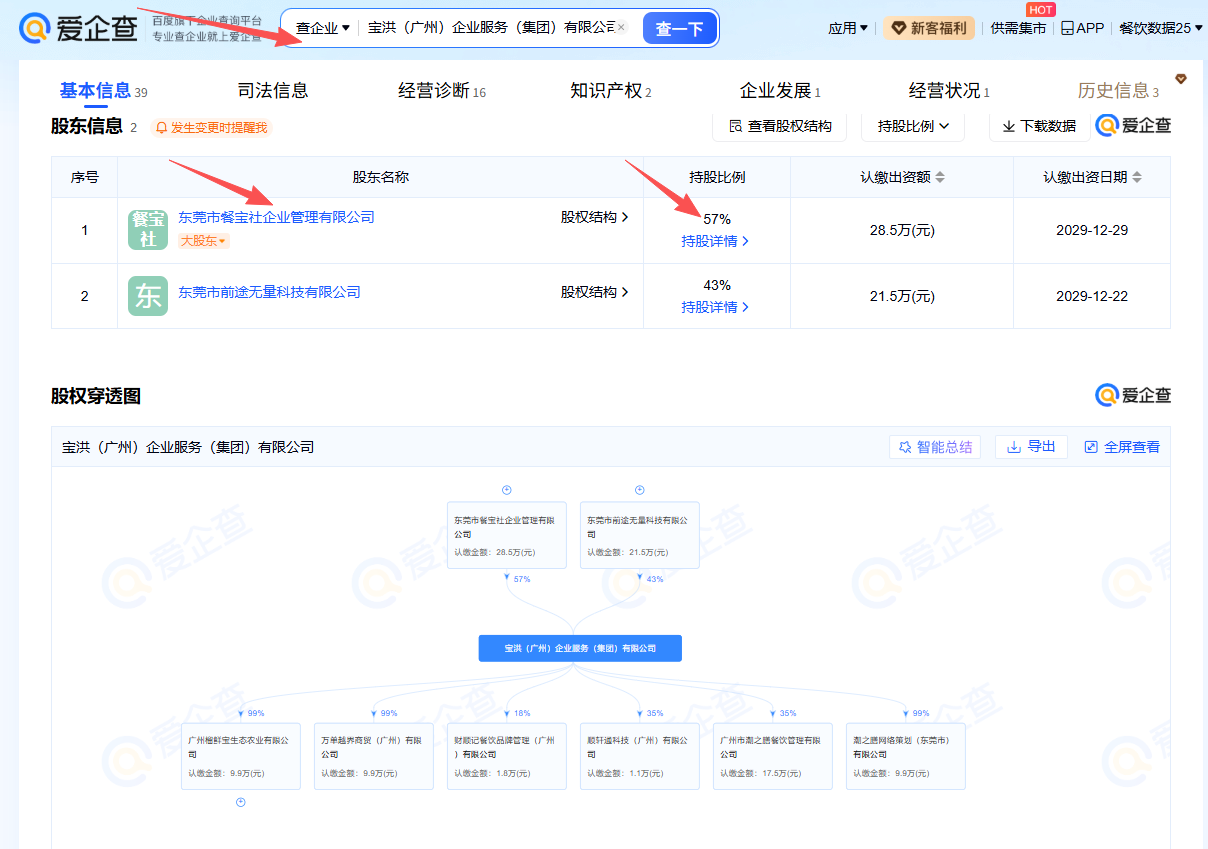Viewport: 1208px width, 849px height.
Task: Click the 查一下 search button
Action: coord(680,29)
